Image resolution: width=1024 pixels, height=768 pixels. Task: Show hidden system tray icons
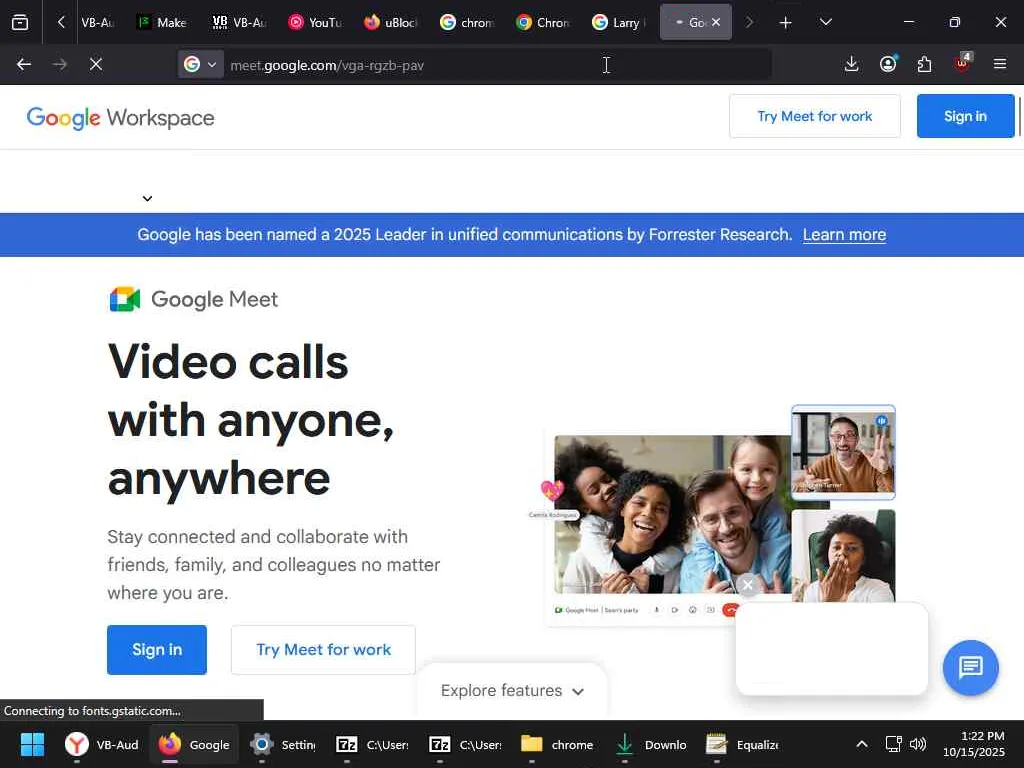862,744
